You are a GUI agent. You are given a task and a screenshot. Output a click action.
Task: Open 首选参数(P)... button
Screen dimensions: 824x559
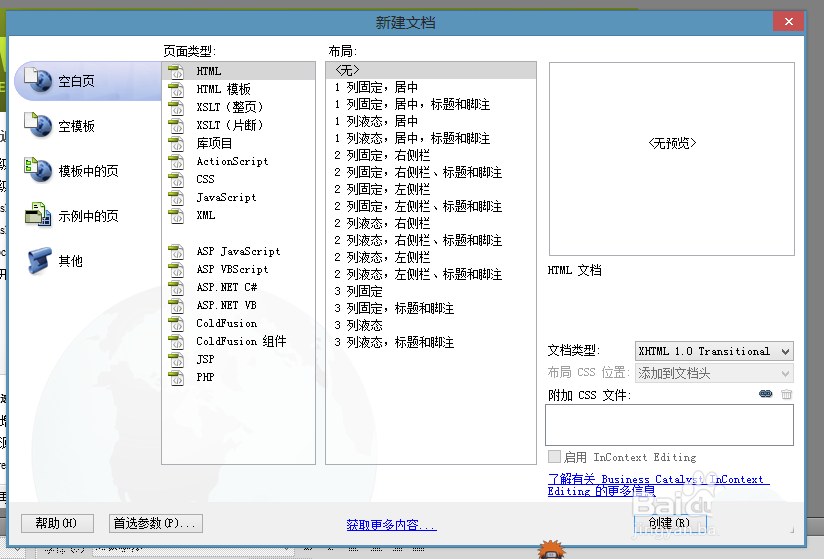[156, 523]
